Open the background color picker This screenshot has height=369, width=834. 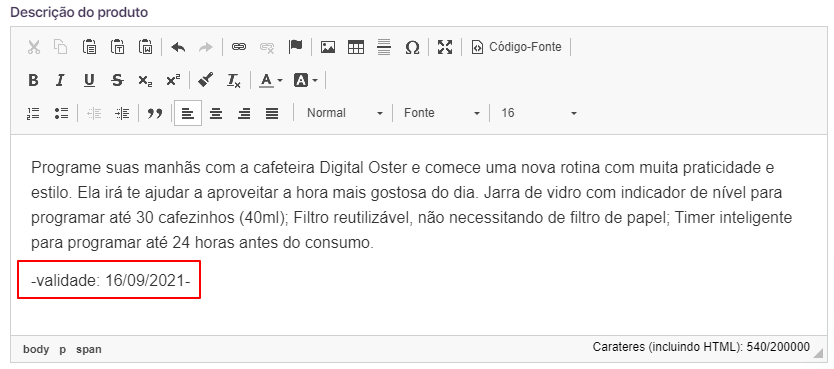click(306, 80)
